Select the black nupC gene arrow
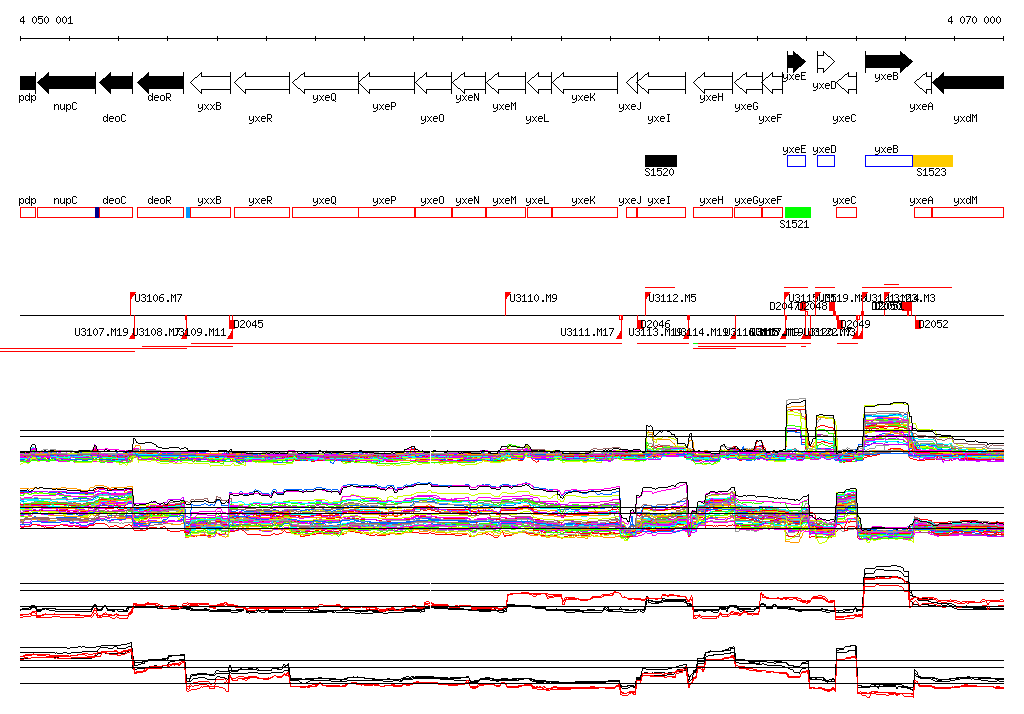 [67, 83]
